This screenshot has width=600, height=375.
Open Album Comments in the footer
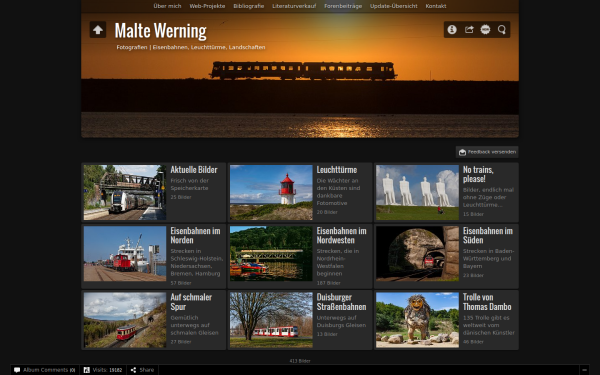[44, 370]
